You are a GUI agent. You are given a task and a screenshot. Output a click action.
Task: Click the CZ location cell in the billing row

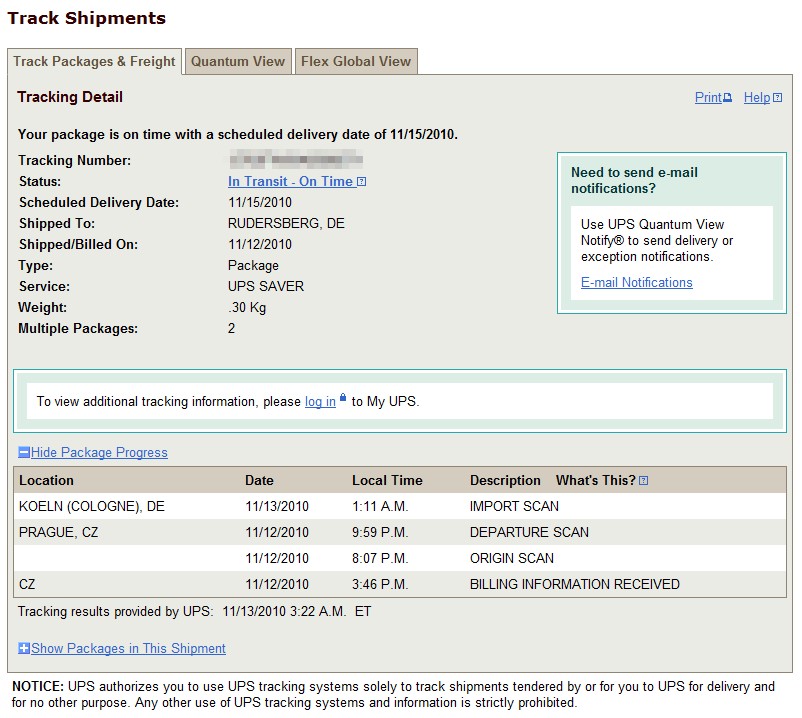pos(27,585)
